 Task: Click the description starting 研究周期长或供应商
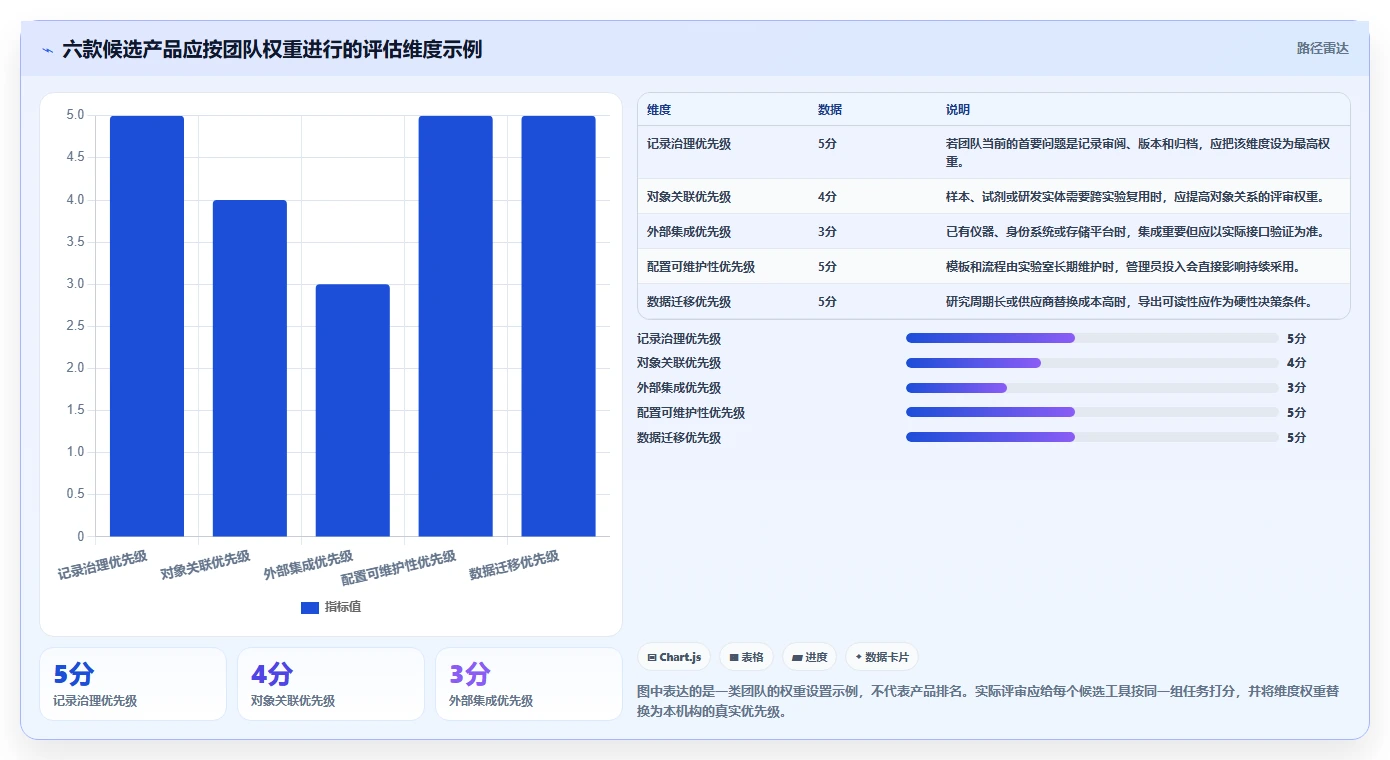(1129, 302)
